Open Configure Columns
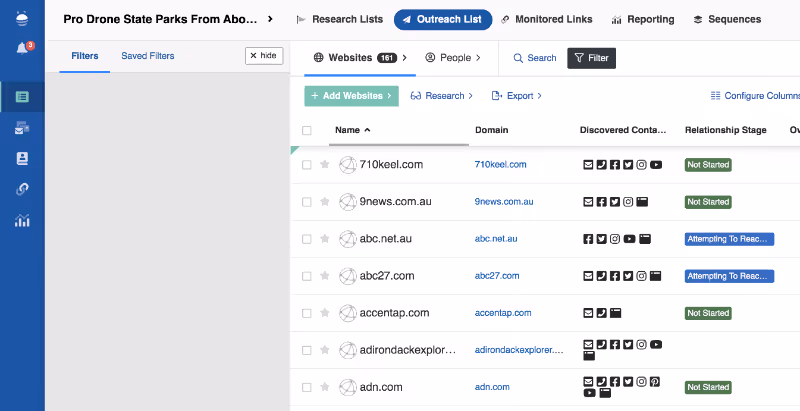800x411 pixels. click(x=755, y=96)
